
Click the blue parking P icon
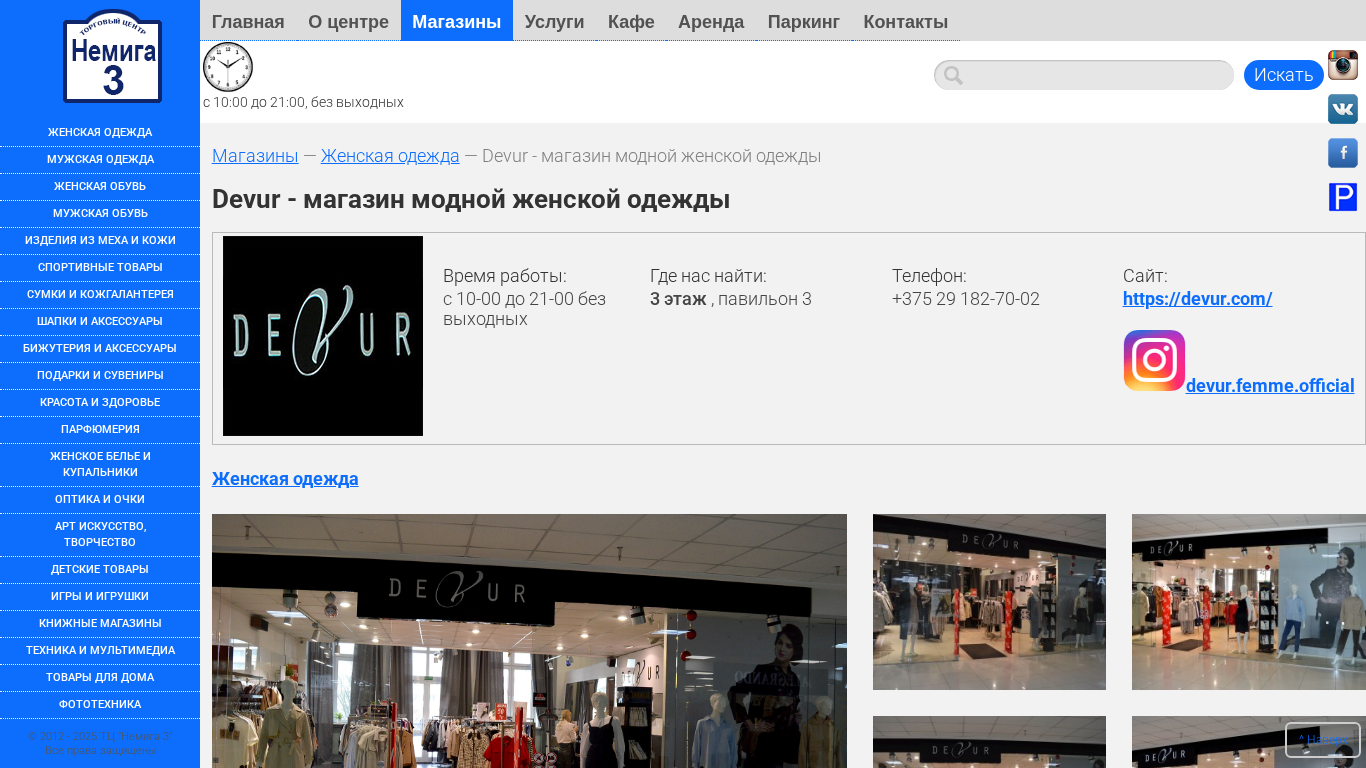coord(1343,197)
